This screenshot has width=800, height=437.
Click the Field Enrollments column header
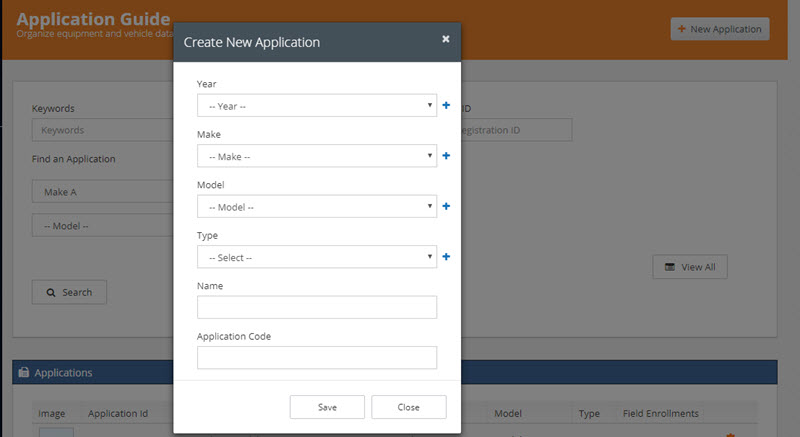pos(661,414)
